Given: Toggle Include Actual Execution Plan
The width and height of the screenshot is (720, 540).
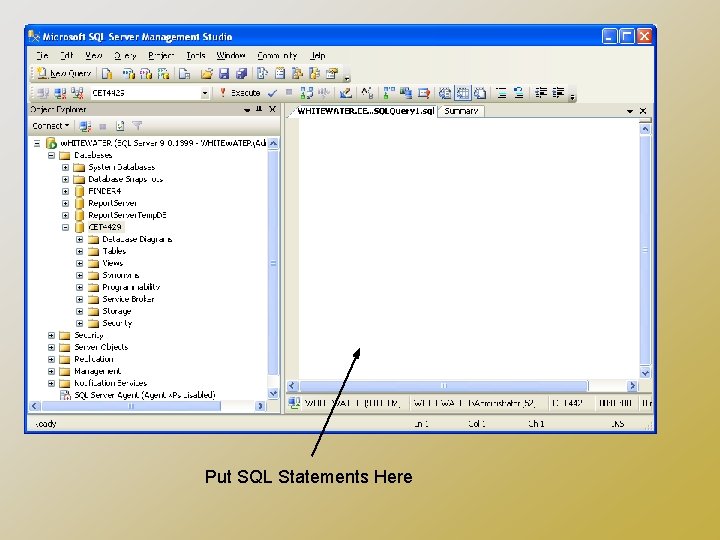Looking at the screenshot, I should tap(389, 93).
